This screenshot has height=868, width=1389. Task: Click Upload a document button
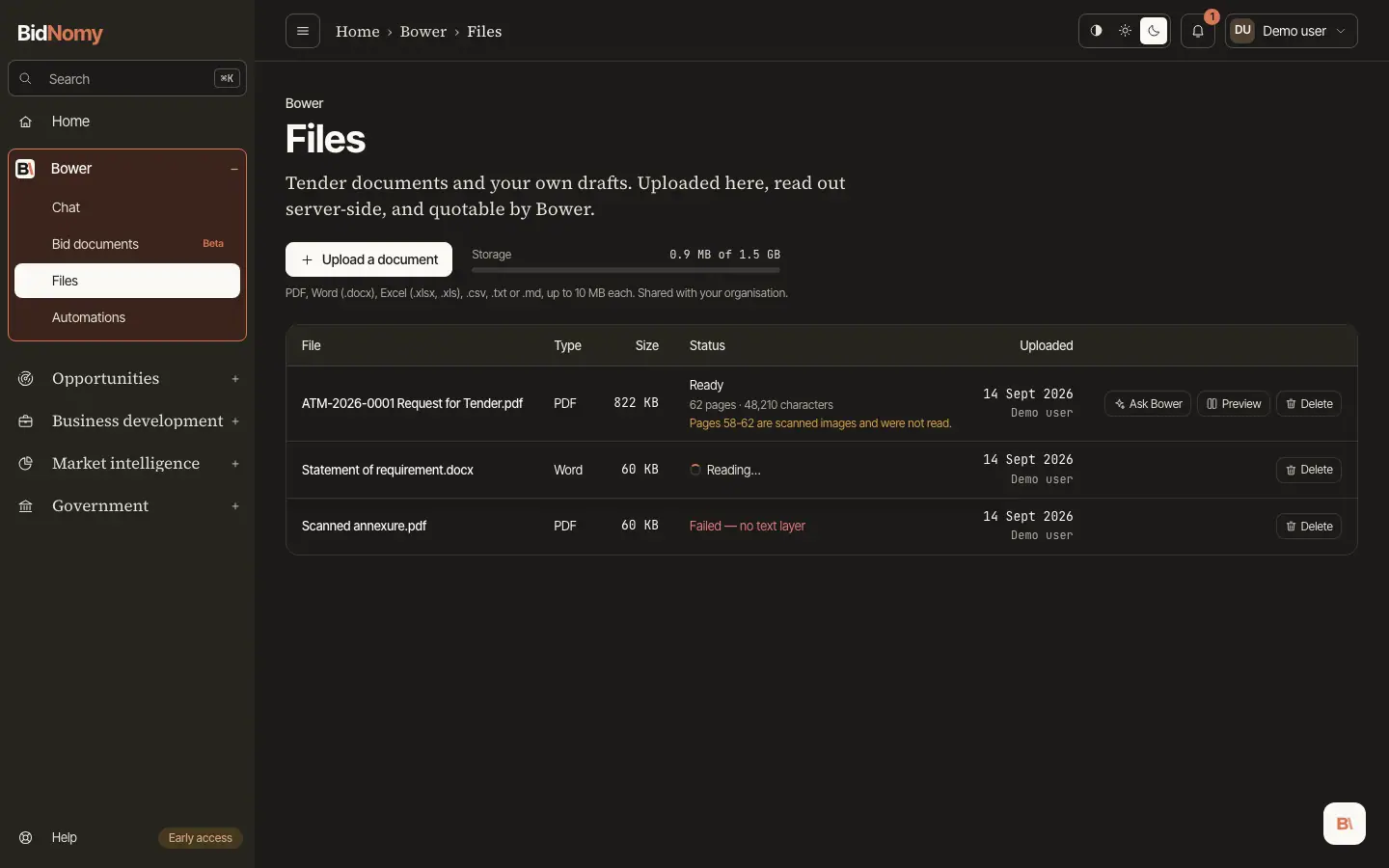click(x=368, y=259)
